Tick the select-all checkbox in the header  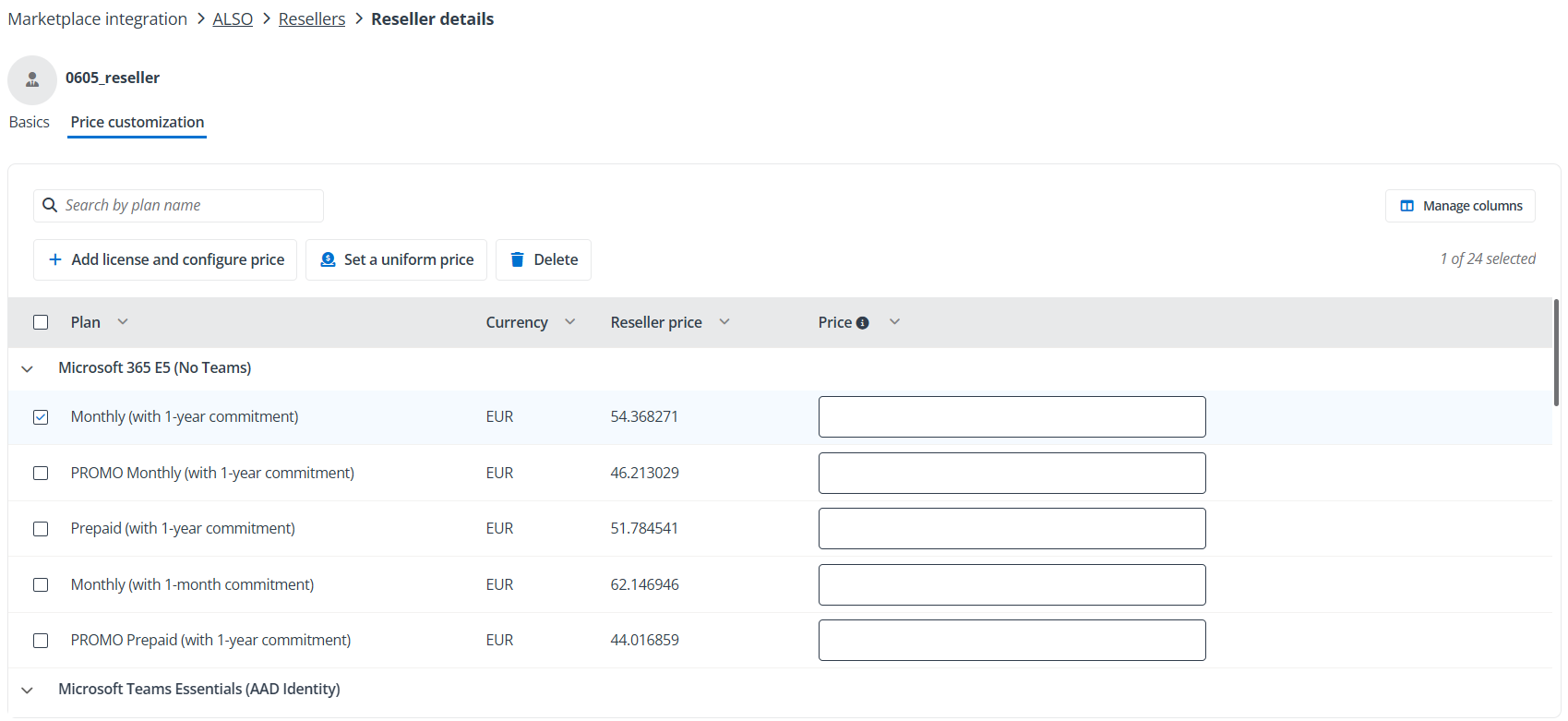coord(41,322)
